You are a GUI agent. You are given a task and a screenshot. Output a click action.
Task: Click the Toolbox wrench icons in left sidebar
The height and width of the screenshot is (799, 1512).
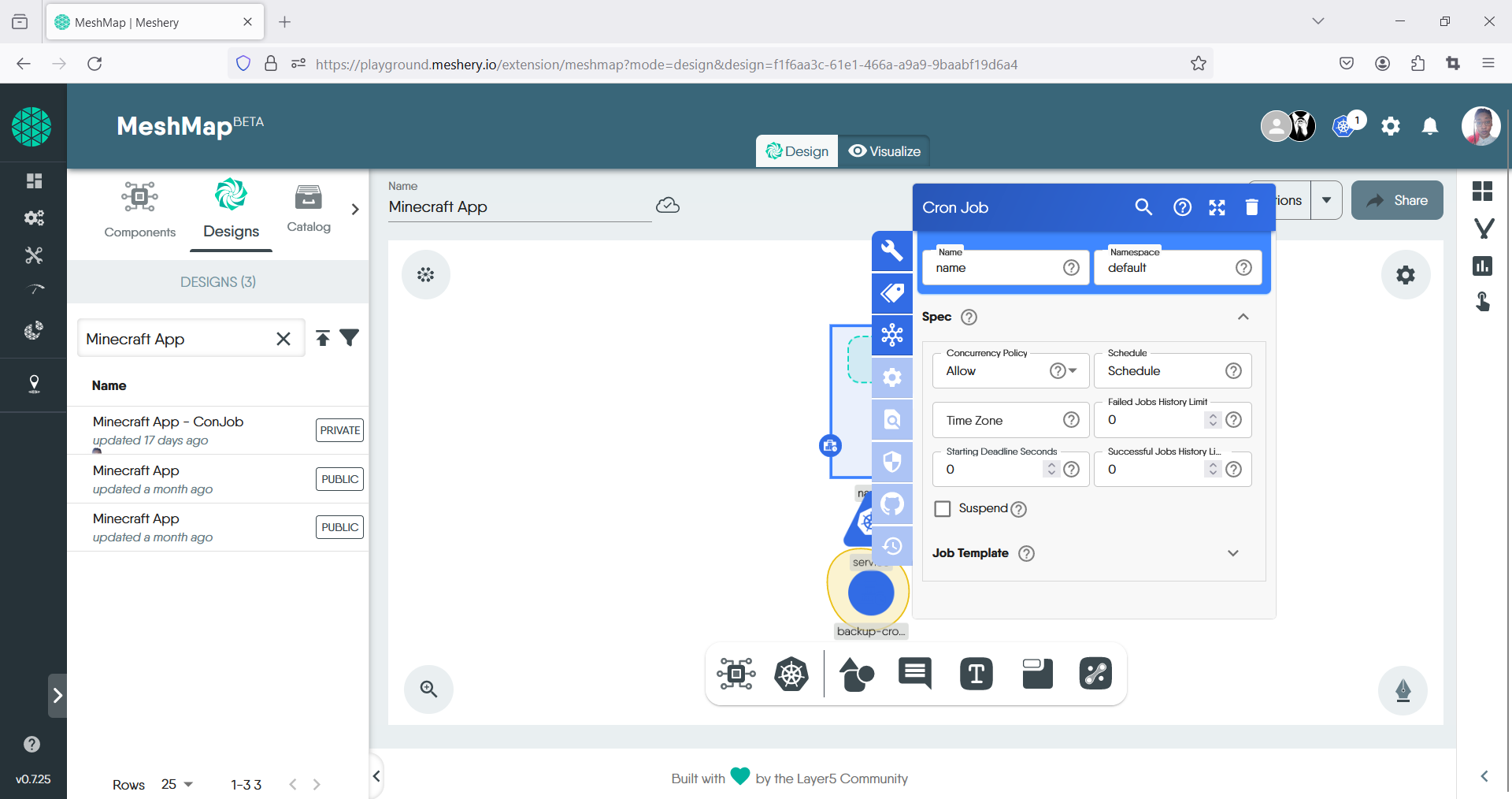(x=34, y=255)
